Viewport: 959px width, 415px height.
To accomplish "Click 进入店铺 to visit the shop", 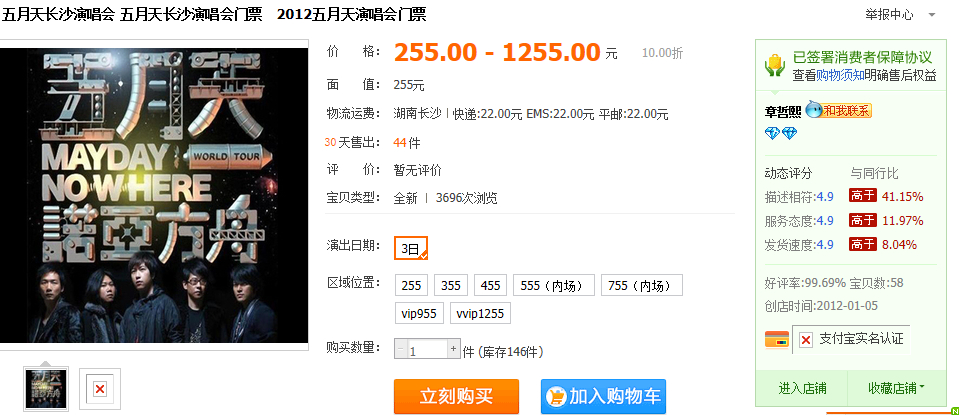I will (x=802, y=387).
